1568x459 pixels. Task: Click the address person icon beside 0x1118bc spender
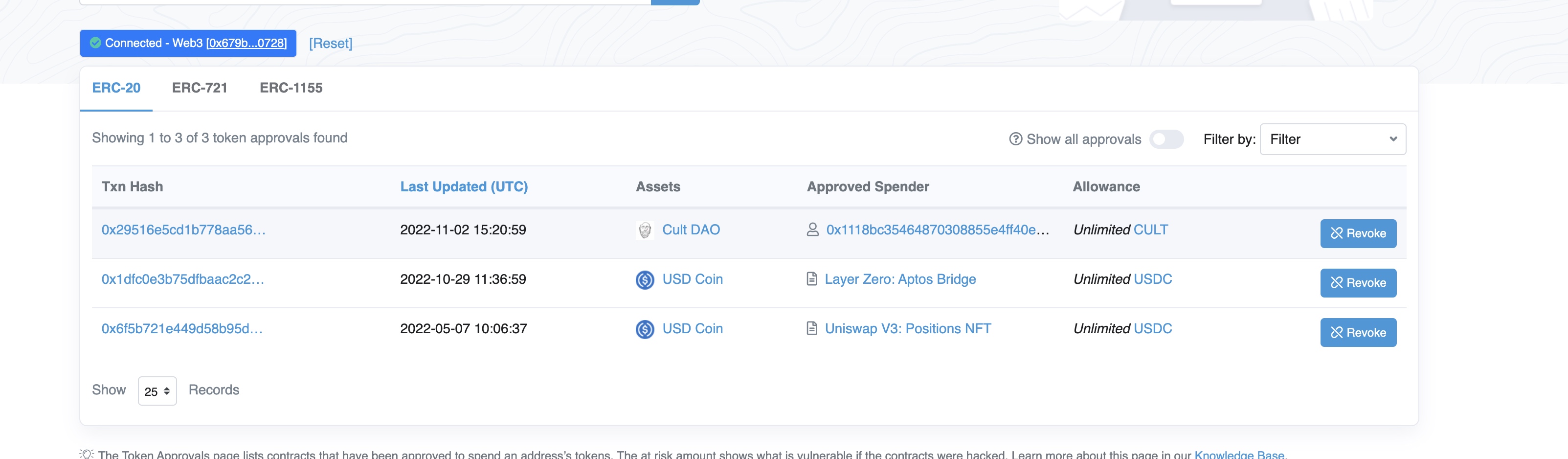812,229
